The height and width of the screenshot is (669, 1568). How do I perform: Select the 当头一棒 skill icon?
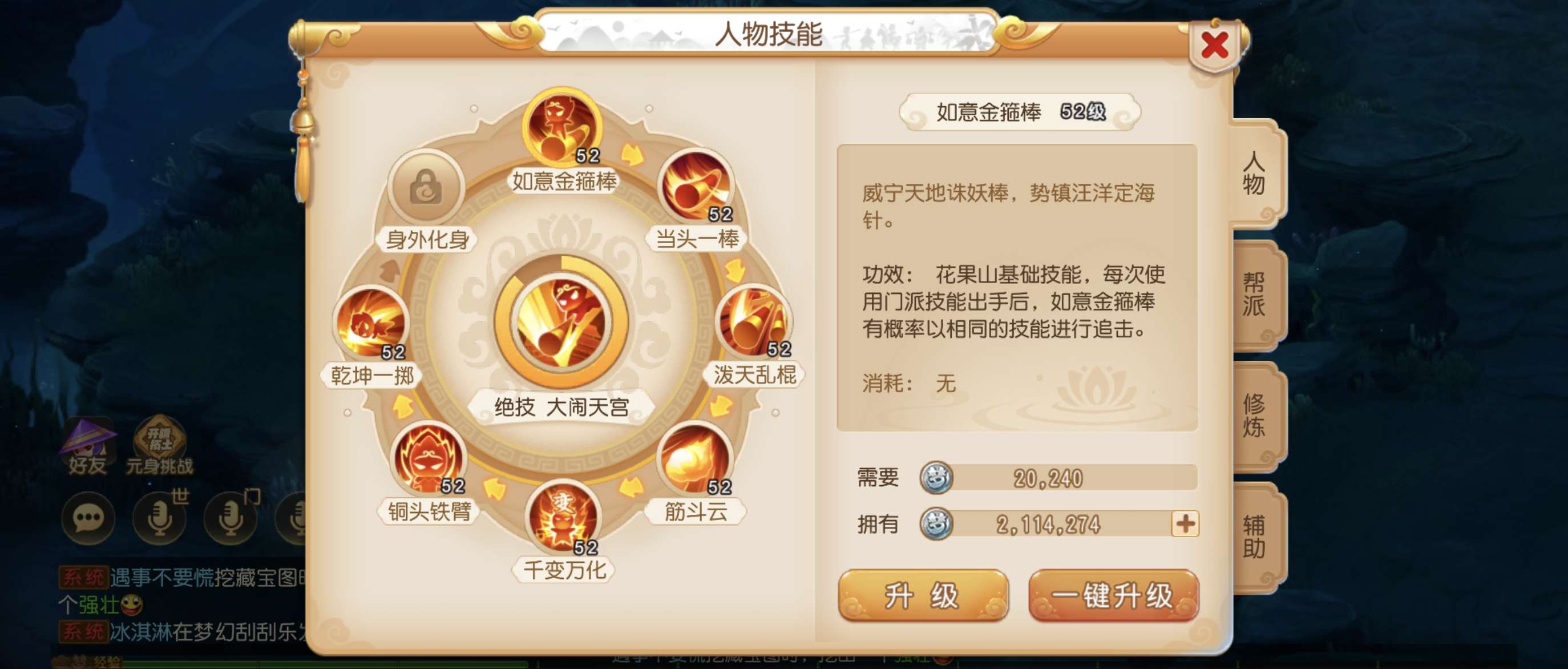[x=696, y=186]
